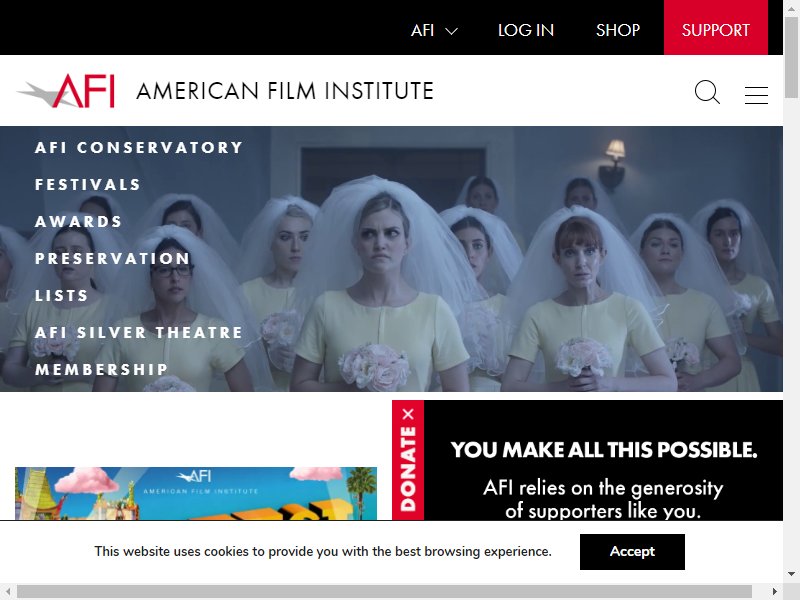
Task: Click the scroll right arrow
Action: click(775, 592)
